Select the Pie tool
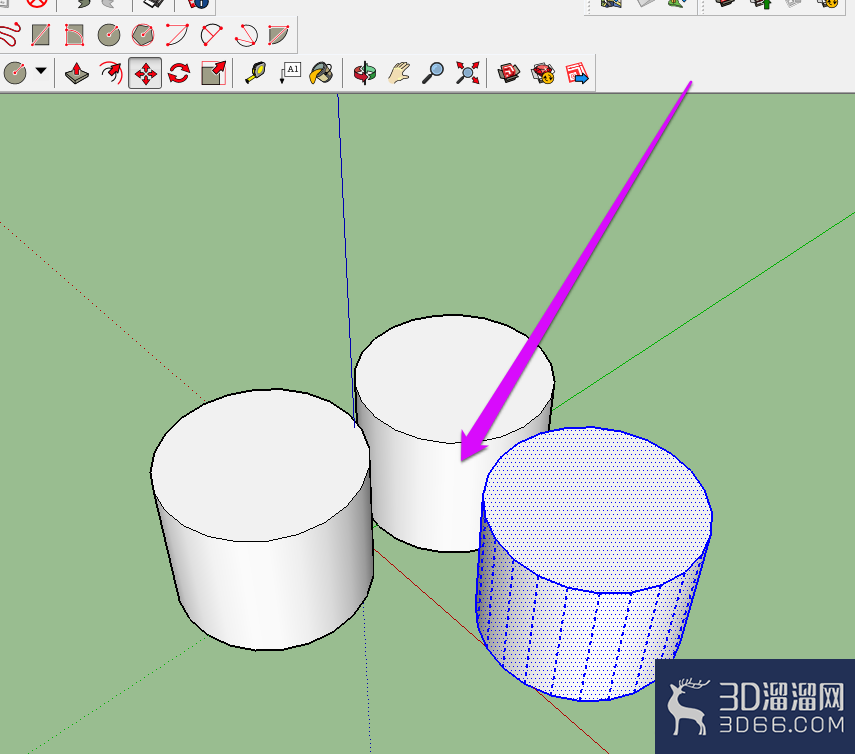The height and width of the screenshot is (754, 855). coord(279,35)
